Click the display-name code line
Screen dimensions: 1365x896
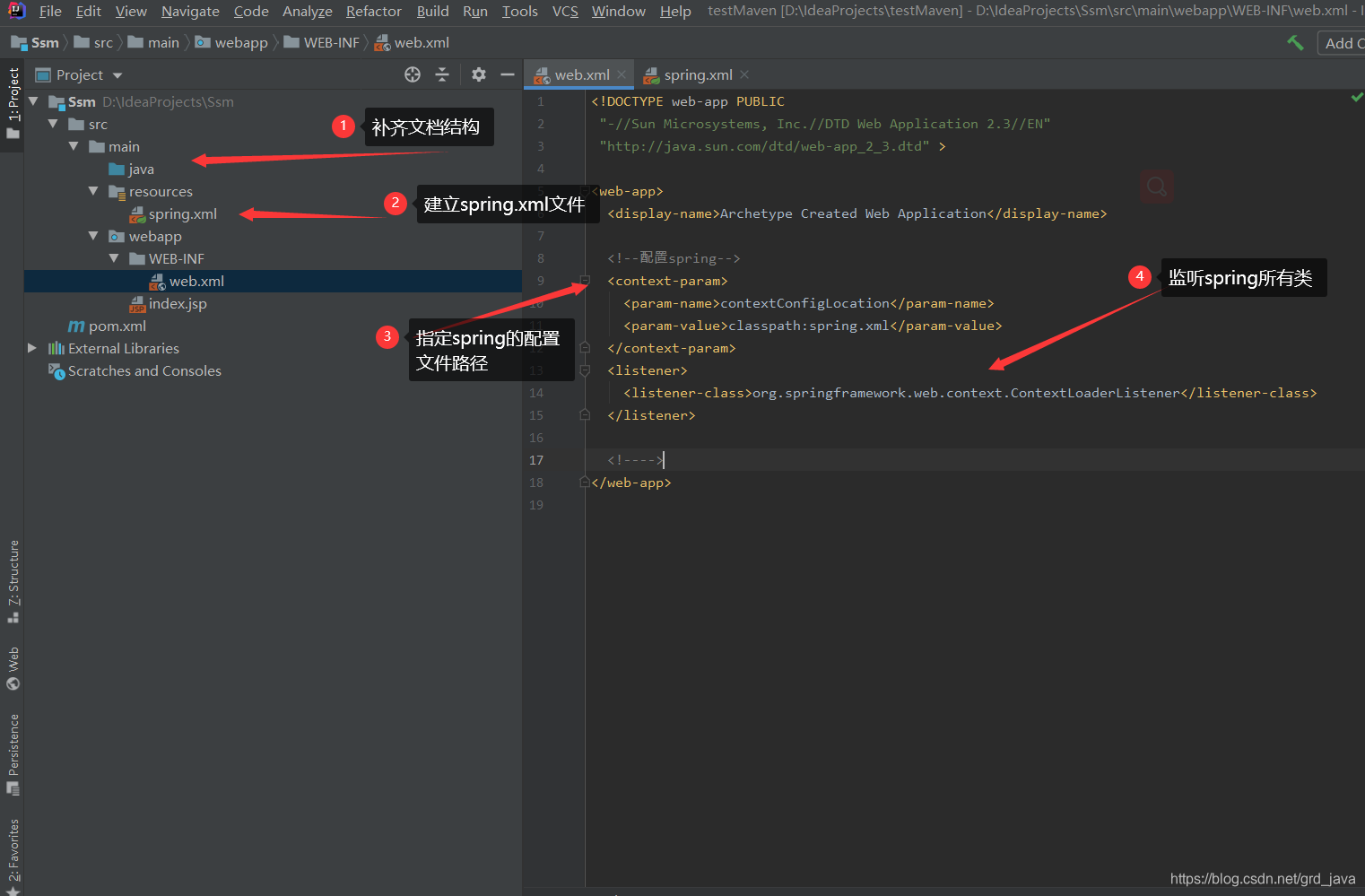(x=857, y=213)
